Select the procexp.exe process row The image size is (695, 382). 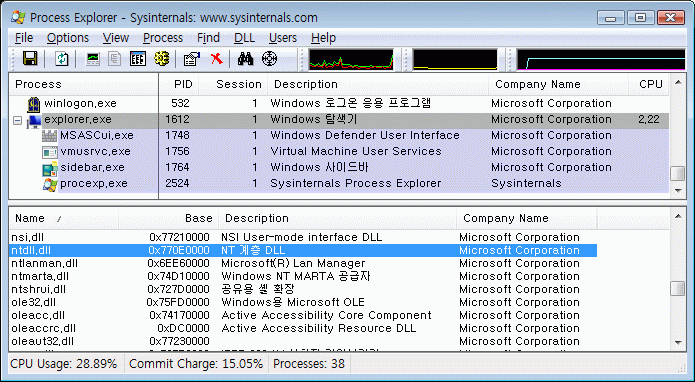[340, 183]
